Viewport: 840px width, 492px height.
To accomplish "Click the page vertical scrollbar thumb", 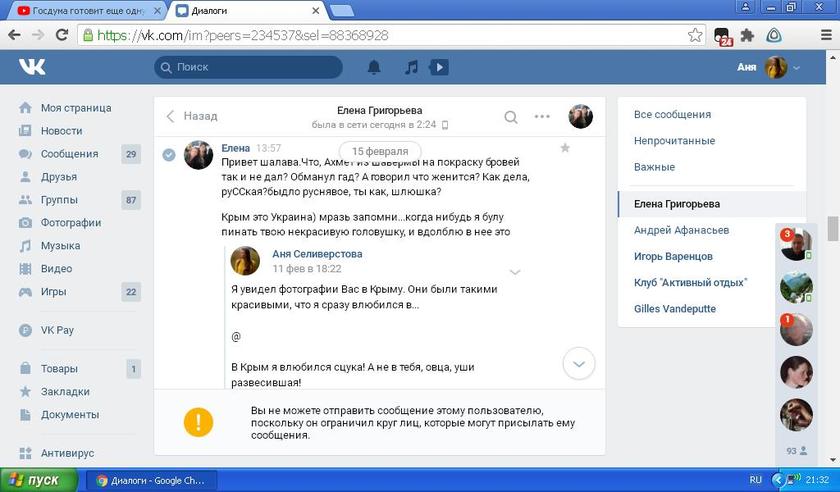I will [832, 228].
